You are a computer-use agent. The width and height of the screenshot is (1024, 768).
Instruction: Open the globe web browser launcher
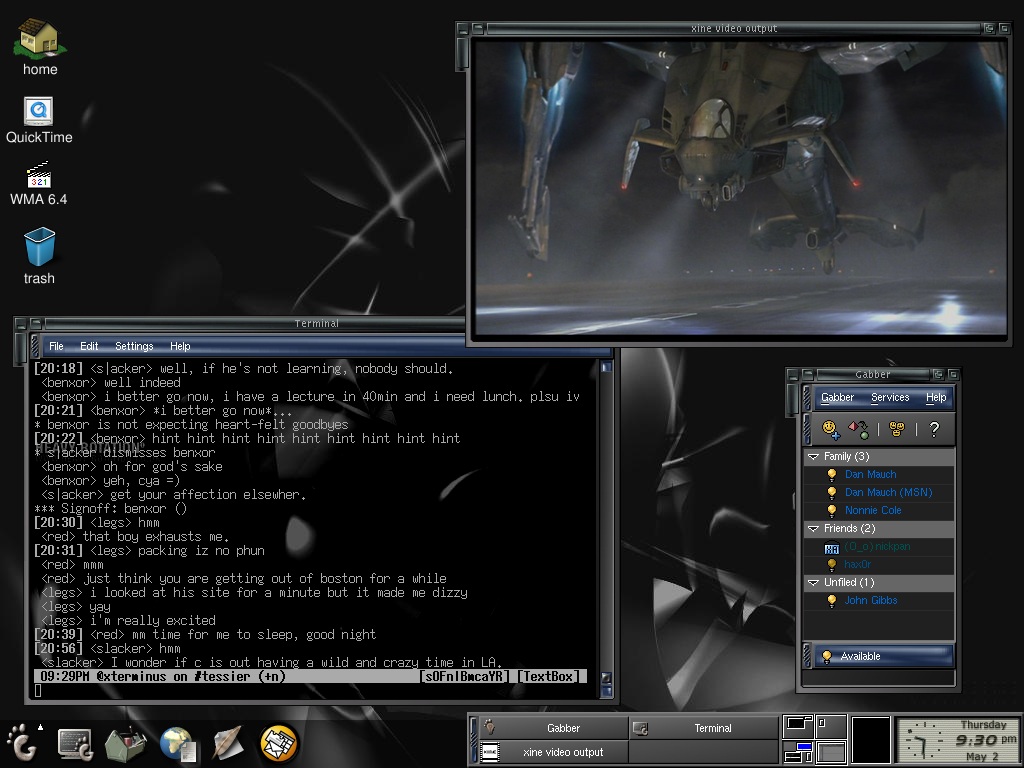178,744
